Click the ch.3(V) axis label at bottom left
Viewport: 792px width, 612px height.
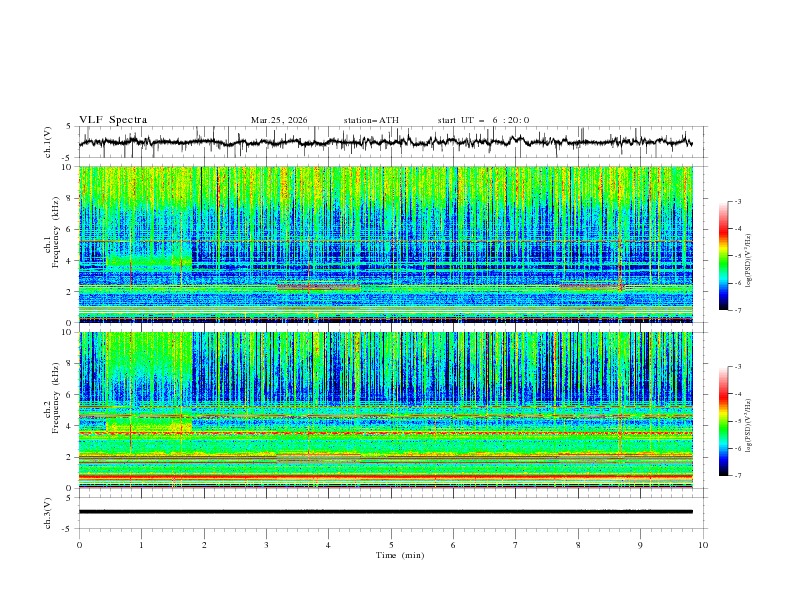pyautogui.click(x=49, y=512)
